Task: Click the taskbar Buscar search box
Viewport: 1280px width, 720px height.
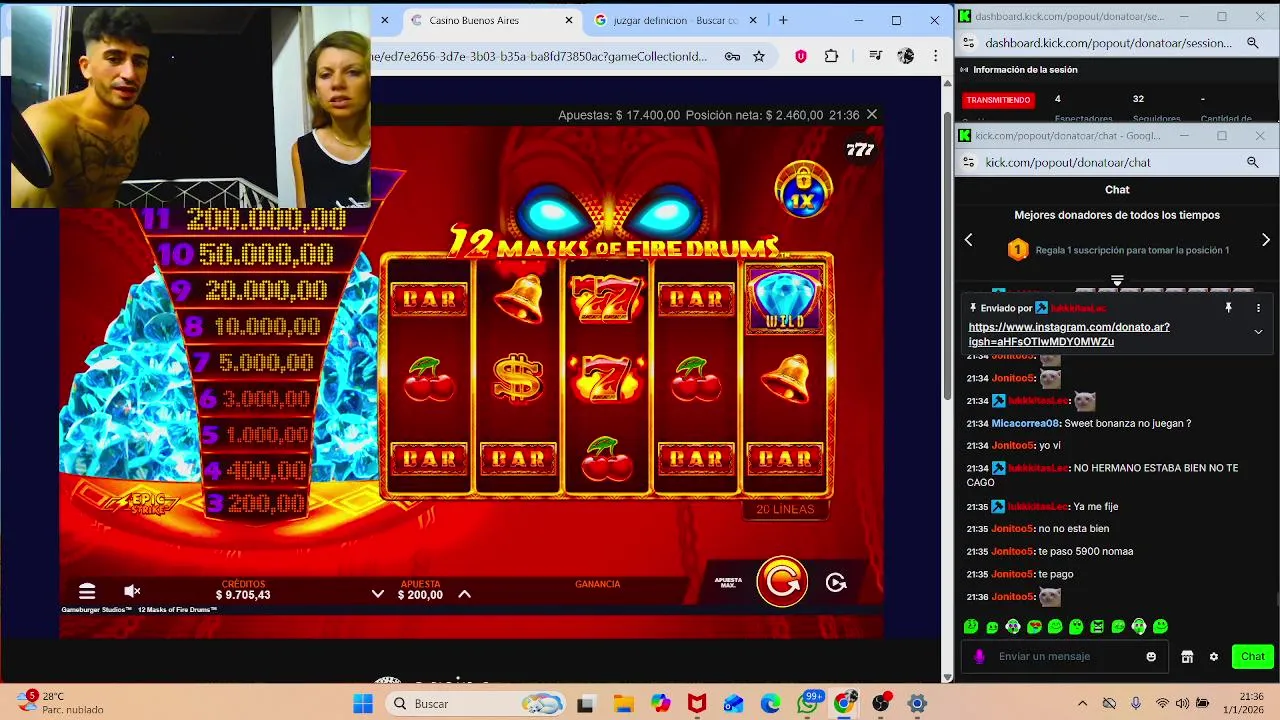Action: tap(477, 704)
